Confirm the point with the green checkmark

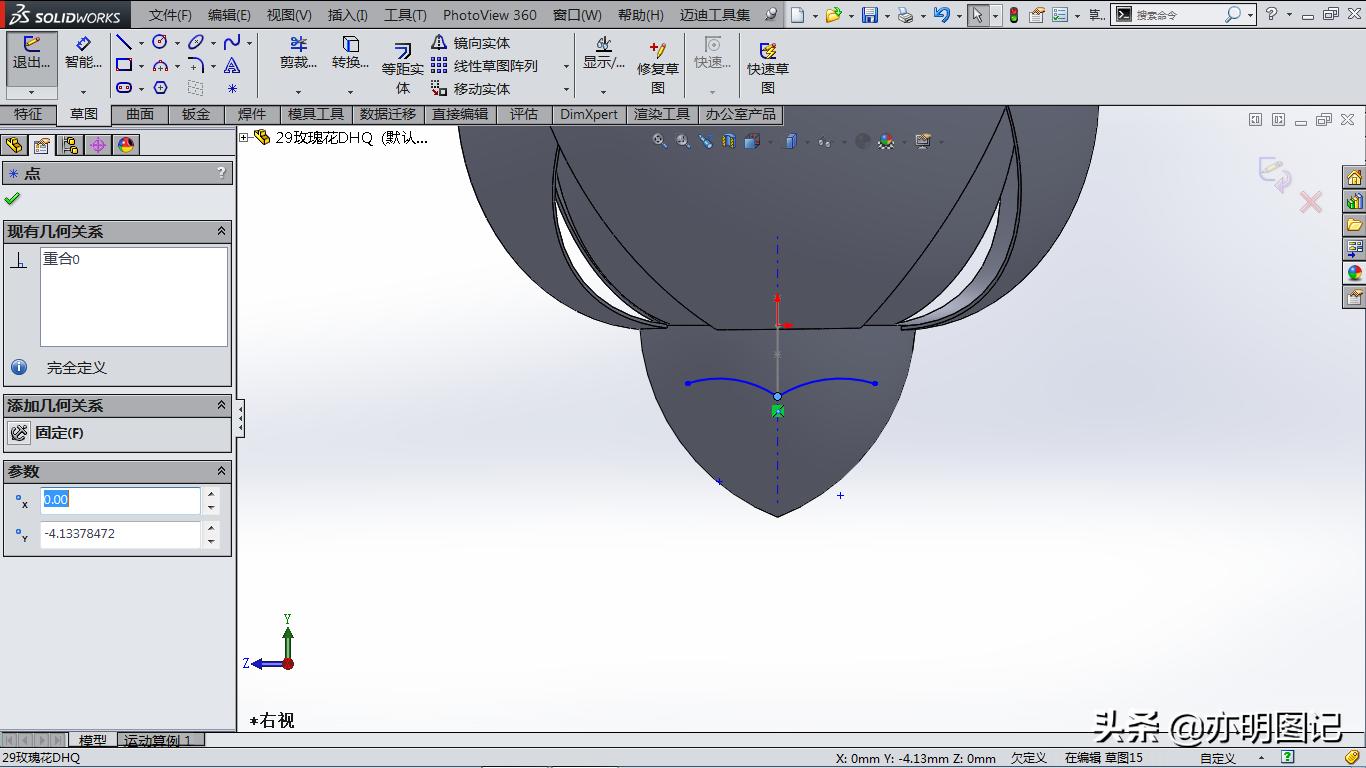[x=14, y=197]
